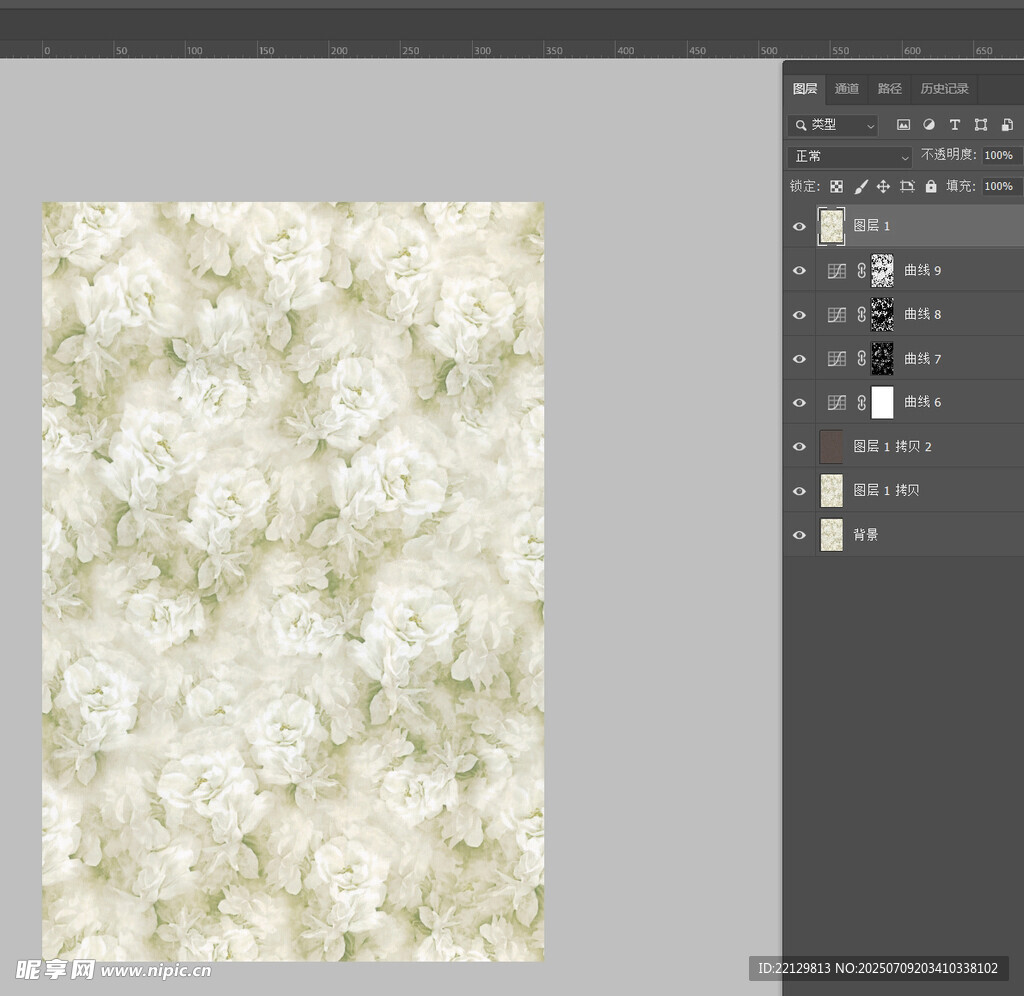Open the 历史记录 tab
This screenshot has height=996, width=1024.
coord(944,89)
